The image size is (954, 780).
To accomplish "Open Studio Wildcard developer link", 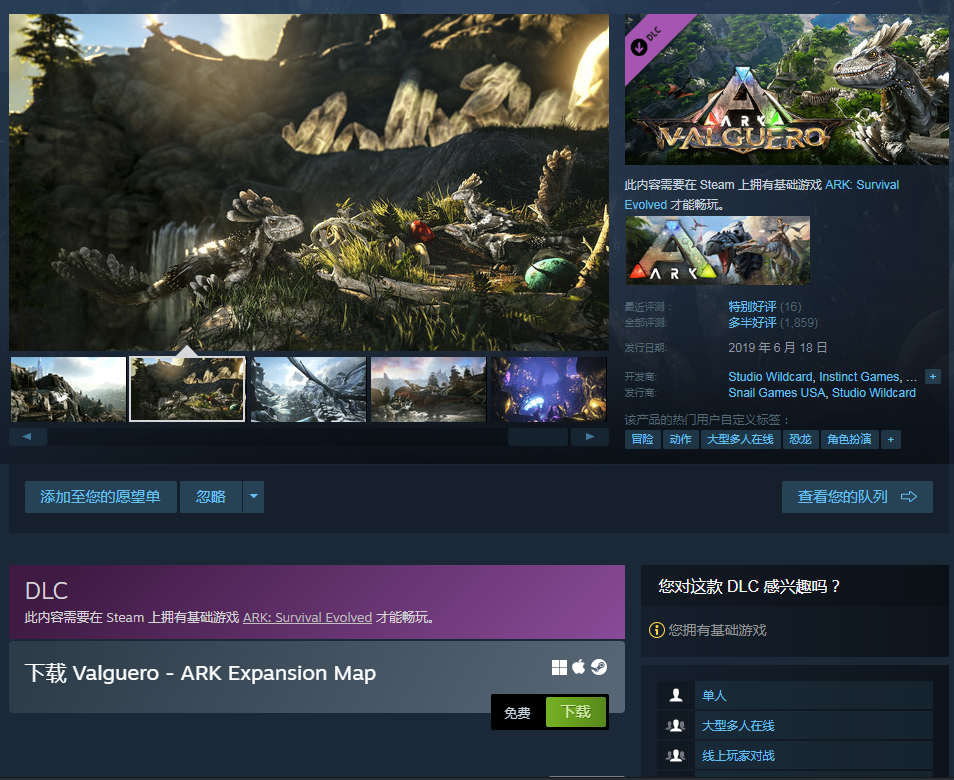I will tap(770, 377).
